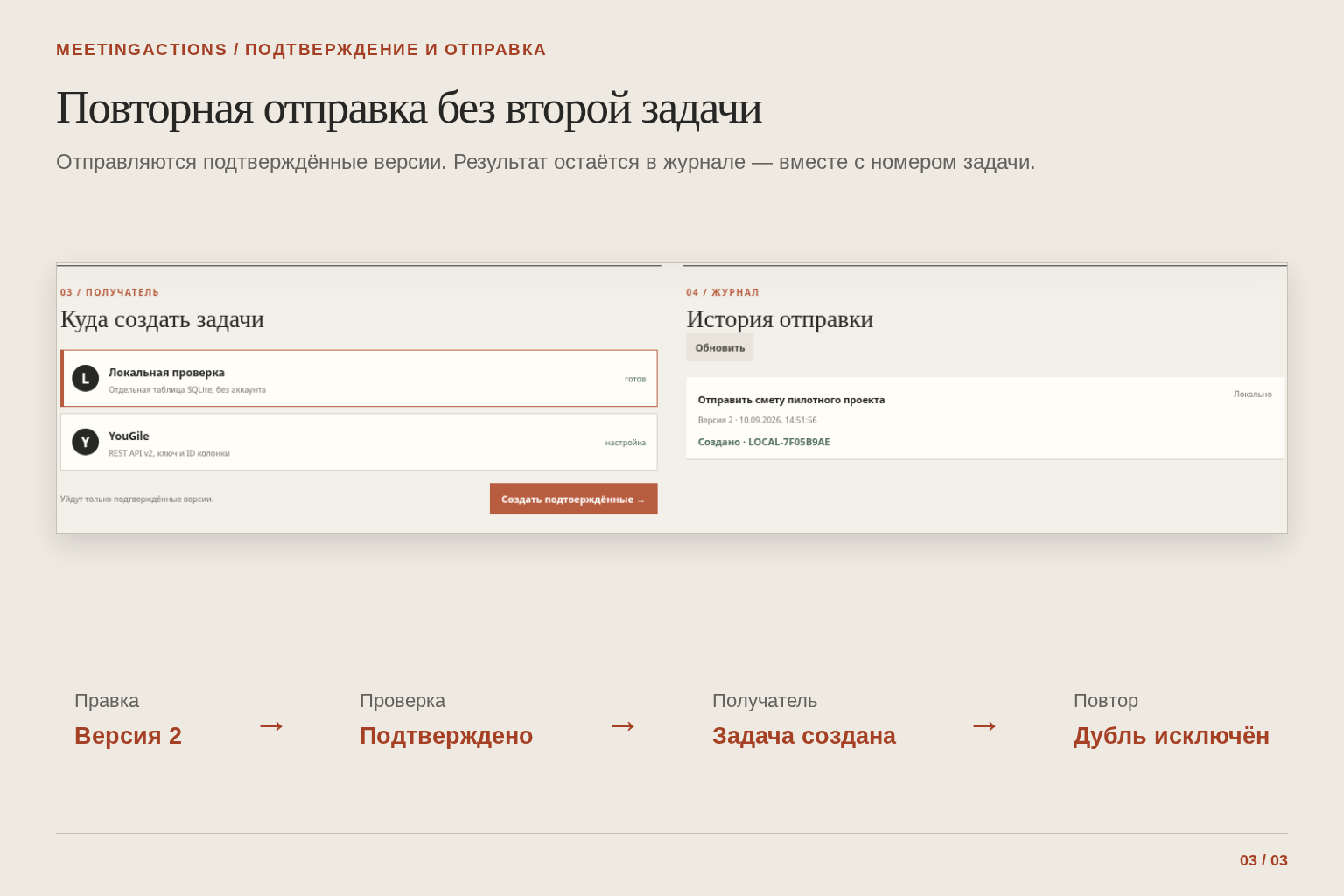The height and width of the screenshot is (896, 1344).
Task: Open the Отправить смету пилотного проекта entry
Action: (984, 418)
